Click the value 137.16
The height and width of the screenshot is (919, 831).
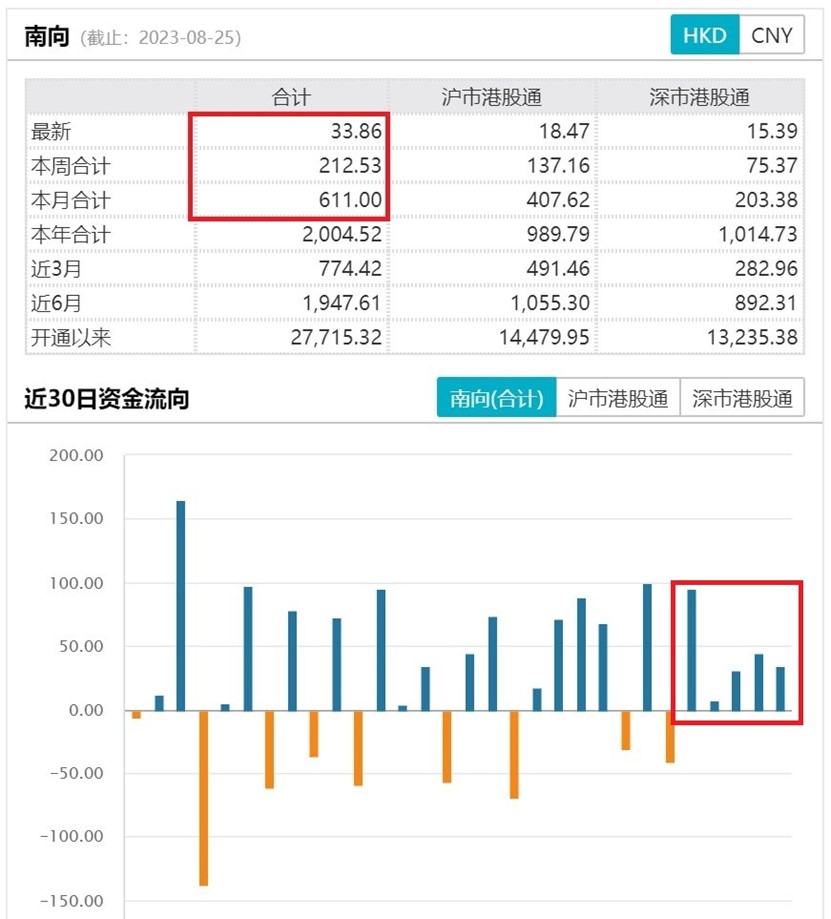click(x=558, y=165)
